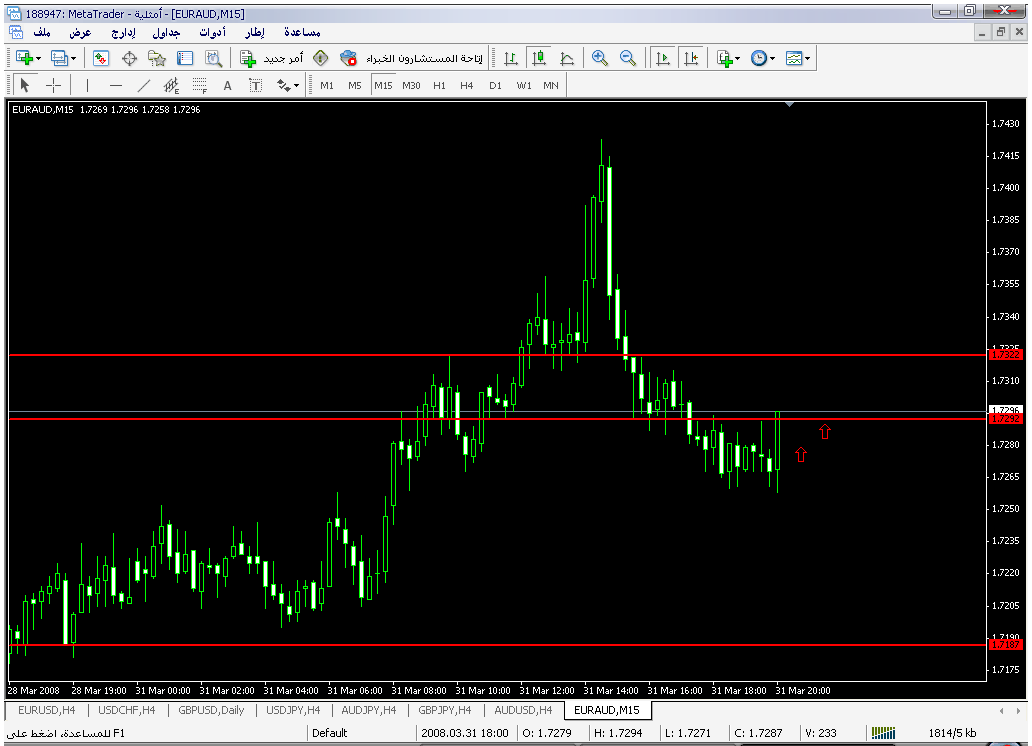
Task: Open the Market Watch window
Action: coord(101,59)
